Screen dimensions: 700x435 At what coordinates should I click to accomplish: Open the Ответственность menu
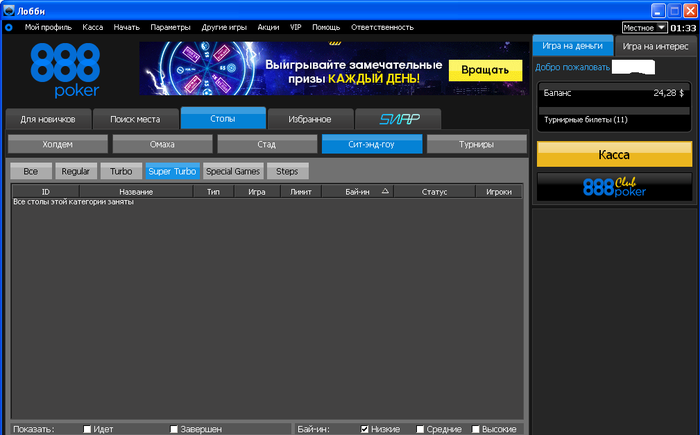(382, 27)
